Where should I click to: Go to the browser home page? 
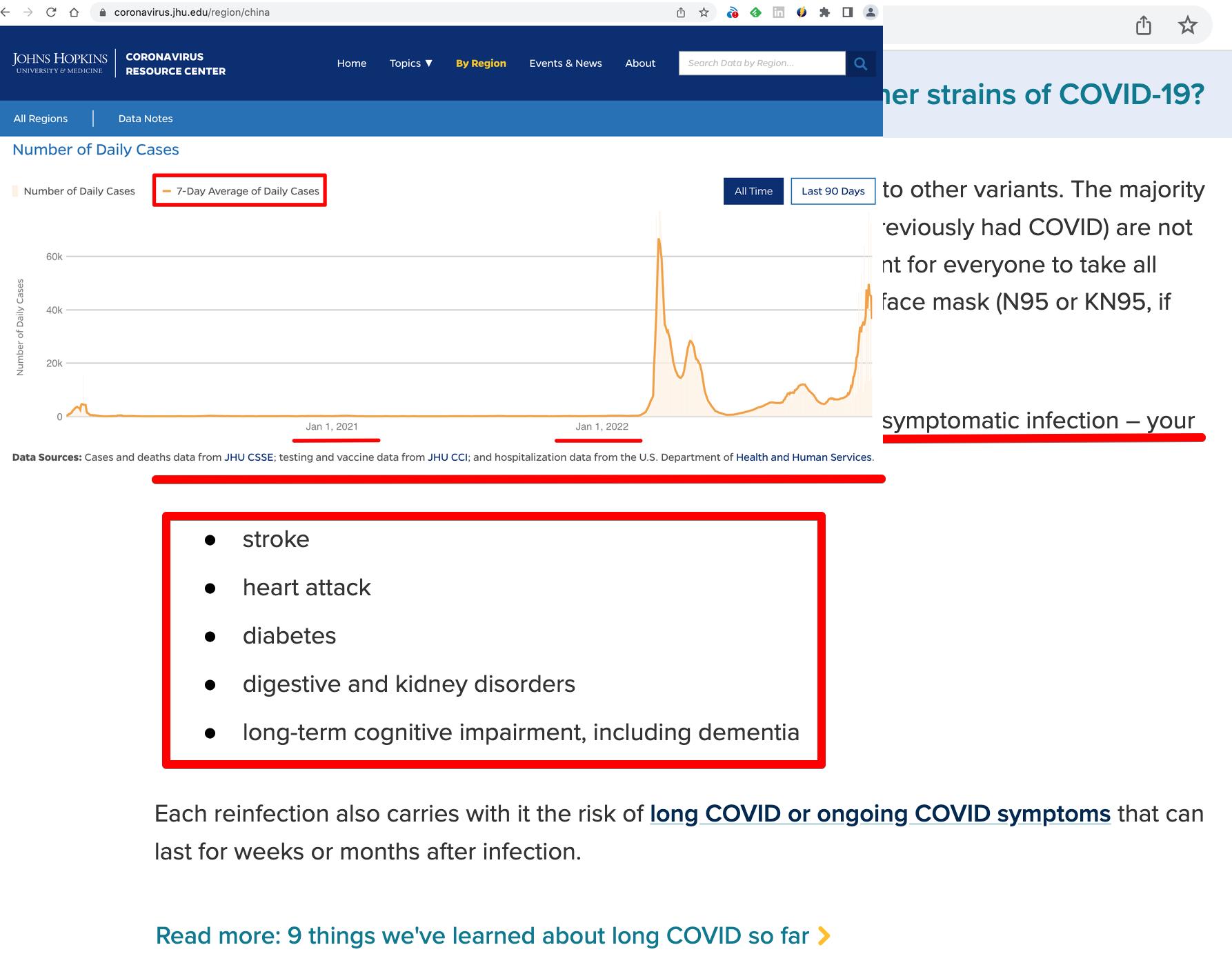(x=74, y=12)
